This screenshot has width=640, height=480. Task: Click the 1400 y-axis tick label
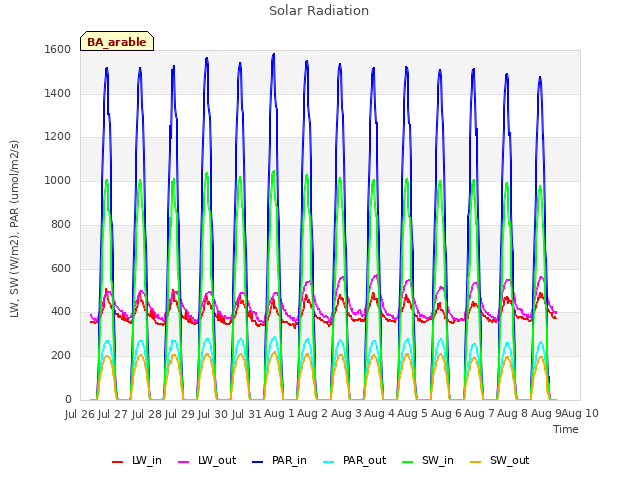click(x=58, y=93)
